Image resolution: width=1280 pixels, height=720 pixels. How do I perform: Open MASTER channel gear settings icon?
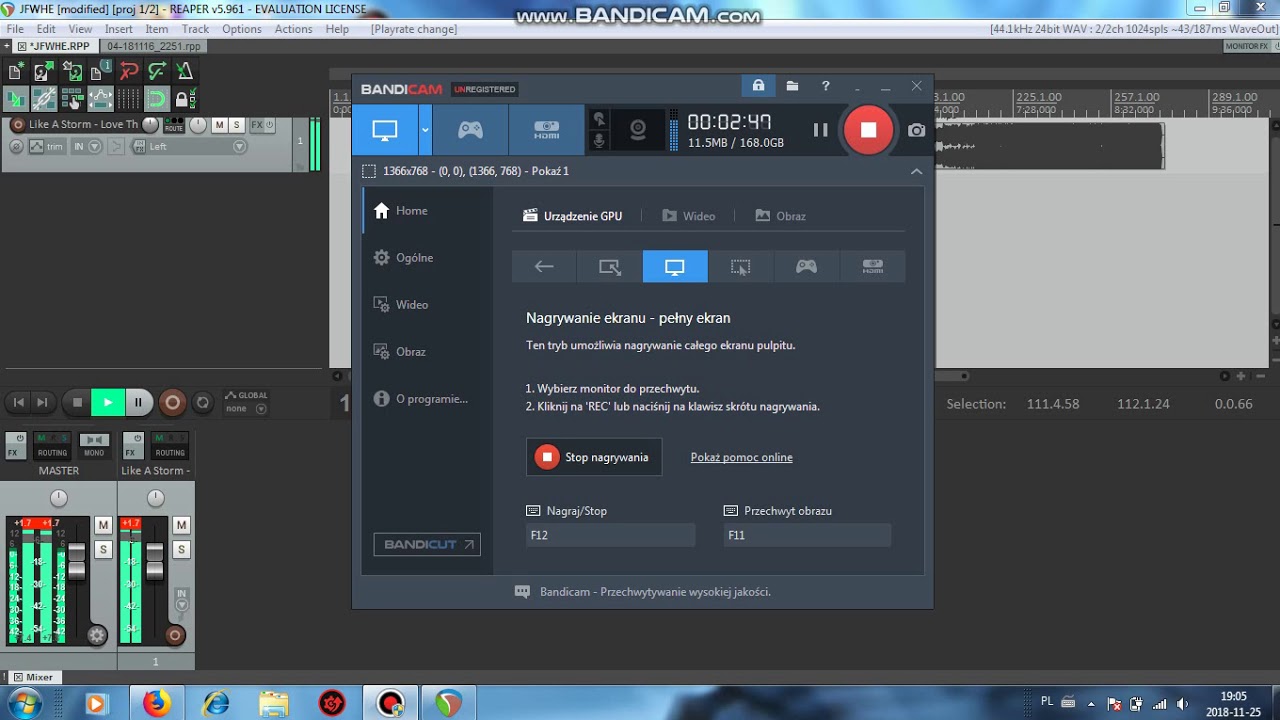(x=97, y=635)
